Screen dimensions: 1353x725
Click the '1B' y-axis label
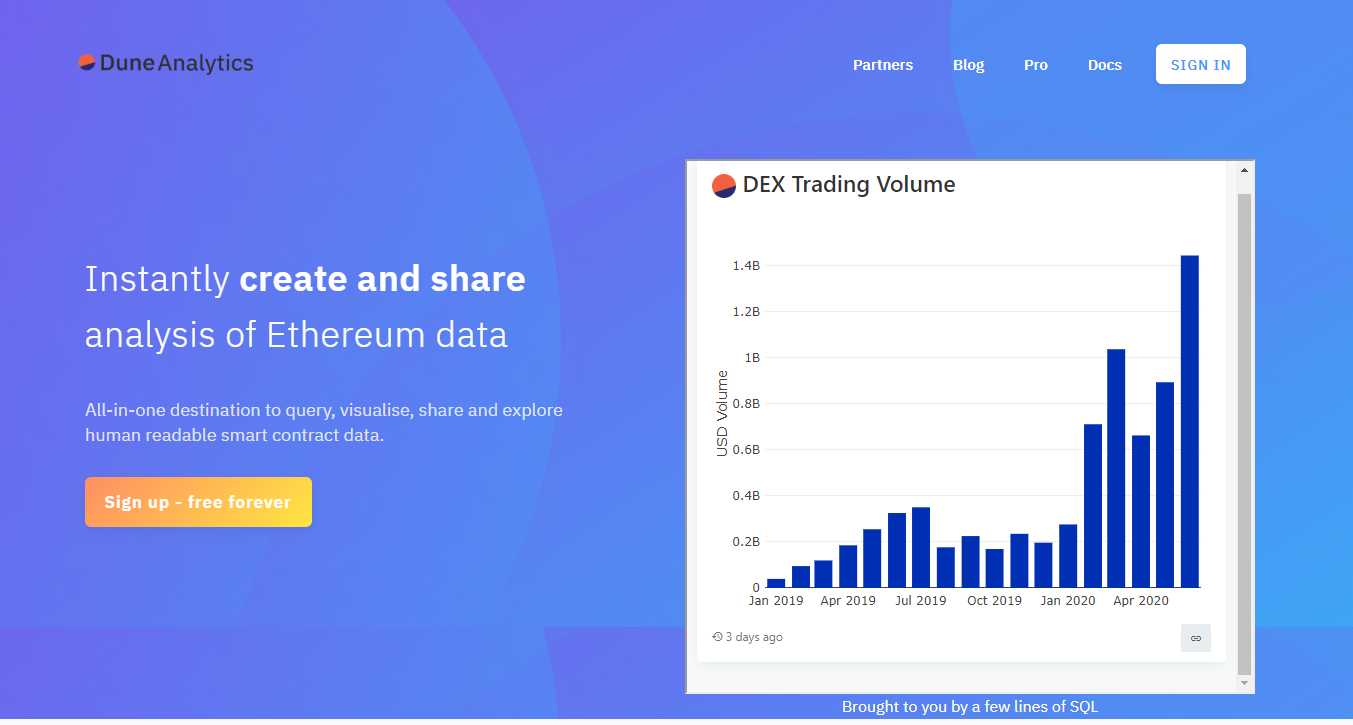click(x=751, y=358)
